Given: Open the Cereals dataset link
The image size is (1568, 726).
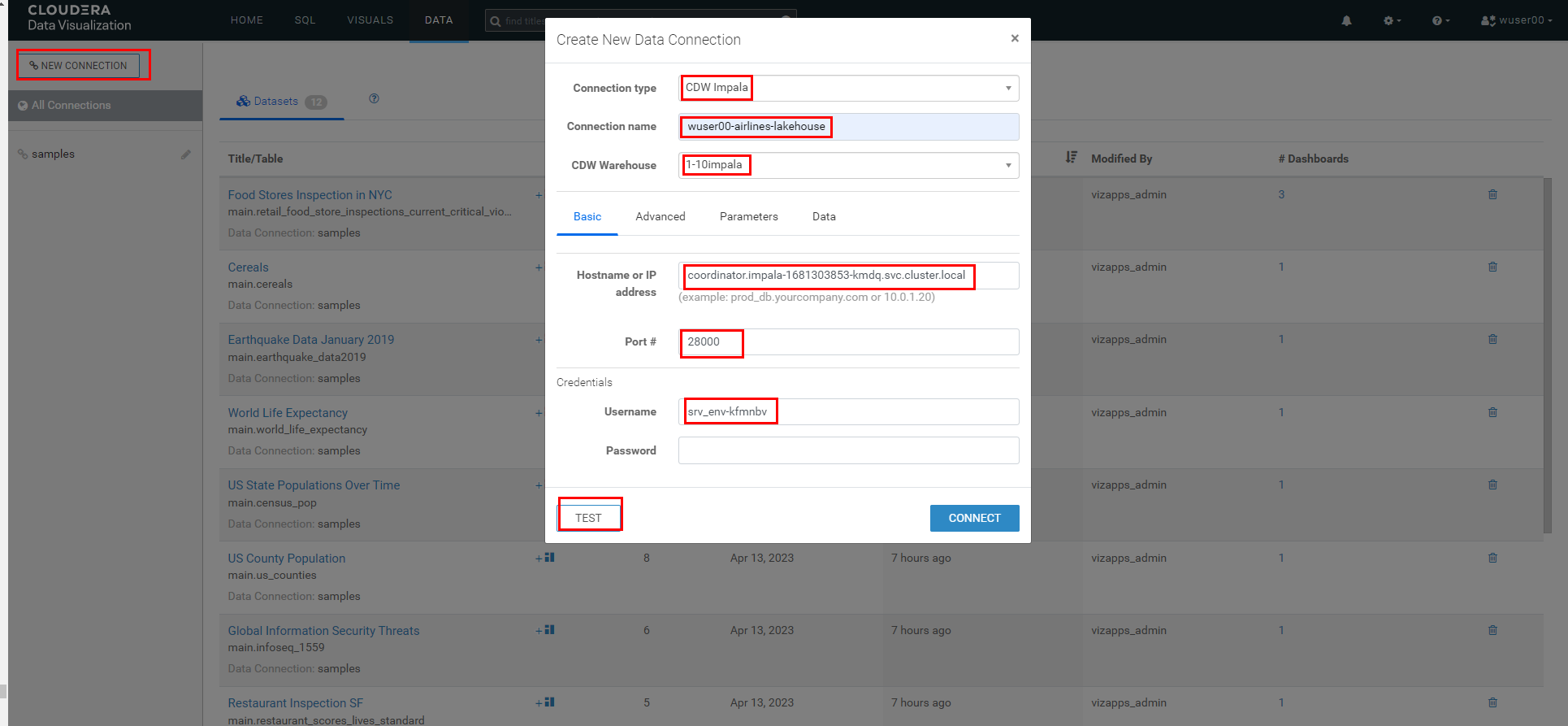Looking at the screenshot, I should click(x=248, y=267).
